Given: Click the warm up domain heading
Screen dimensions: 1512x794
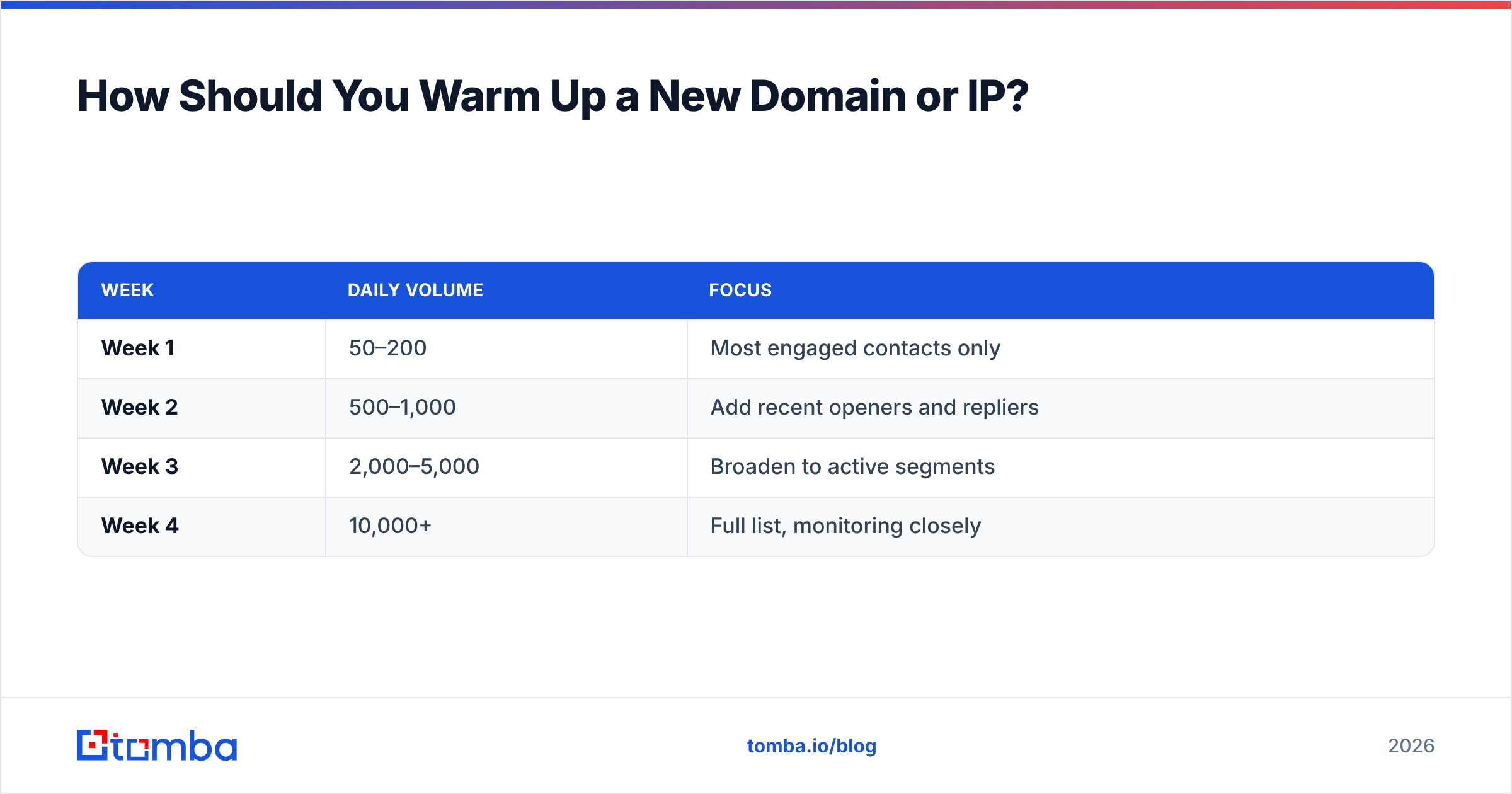Looking at the screenshot, I should (x=553, y=96).
